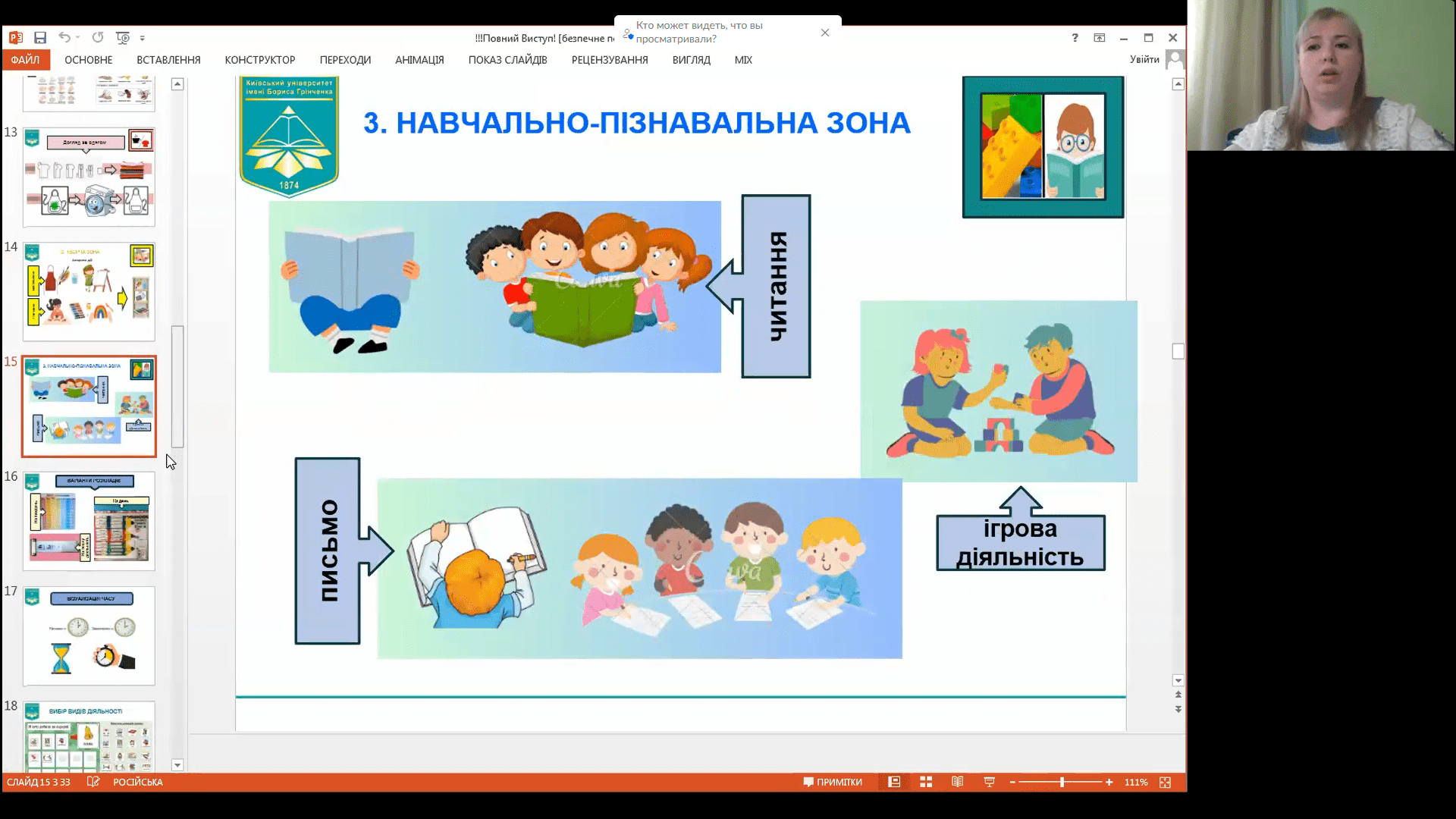The width and height of the screenshot is (1456, 819).
Task: Click the Undo arrow icon
Action: pyautogui.click(x=64, y=38)
